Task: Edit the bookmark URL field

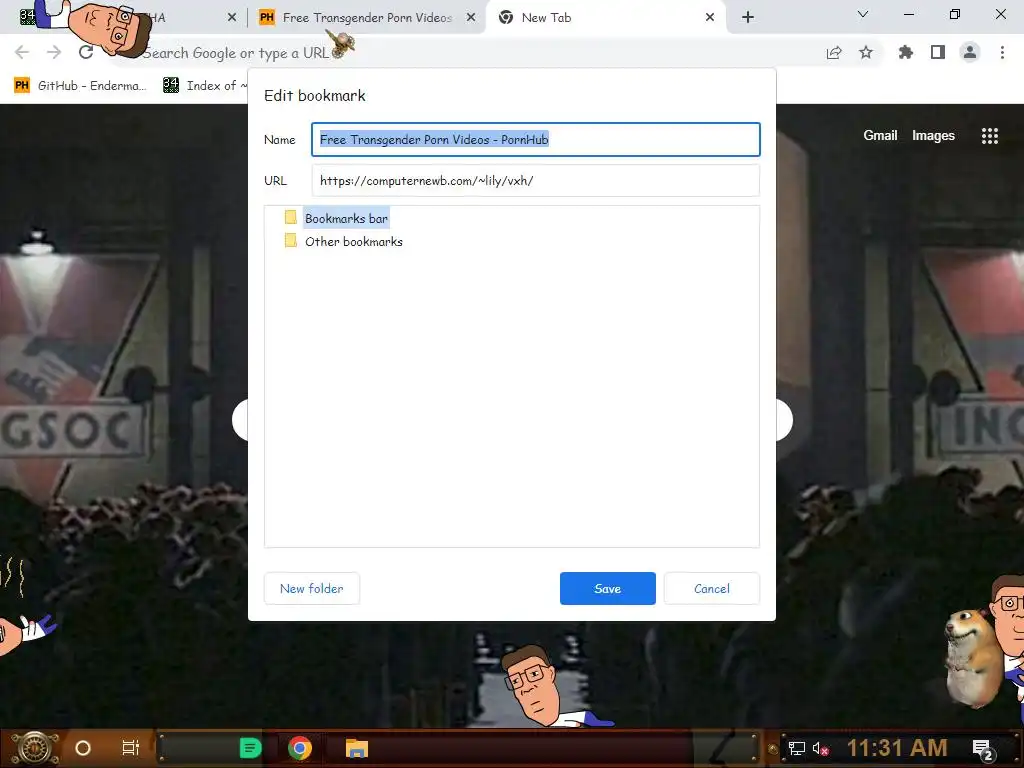Action: [x=536, y=180]
